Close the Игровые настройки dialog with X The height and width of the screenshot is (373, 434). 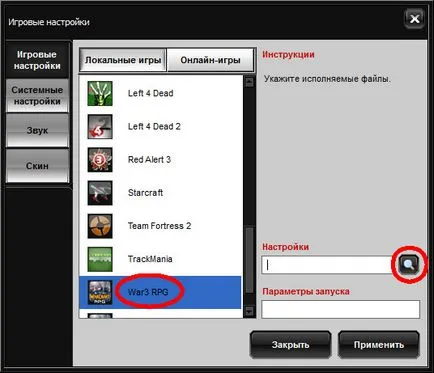[414, 19]
